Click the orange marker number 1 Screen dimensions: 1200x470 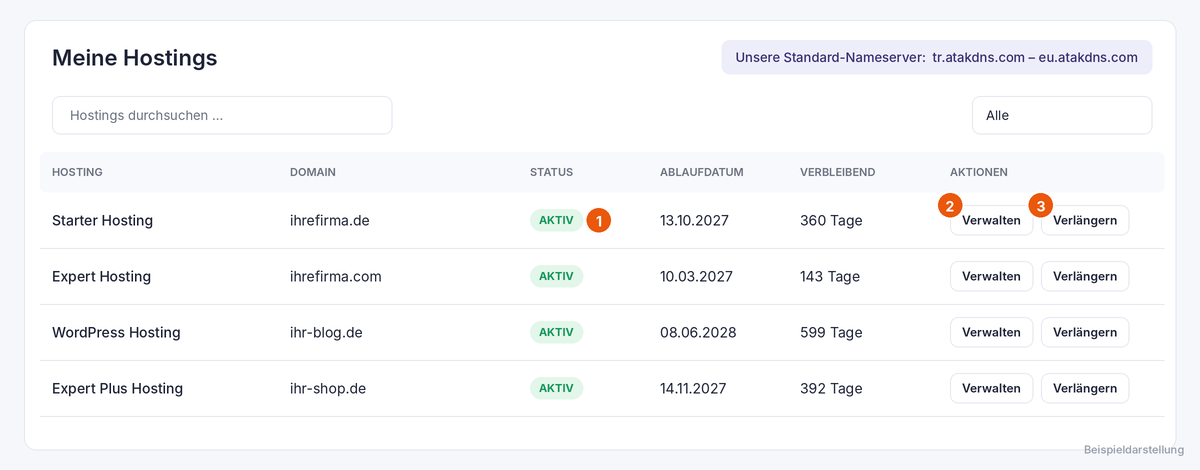tap(598, 220)
